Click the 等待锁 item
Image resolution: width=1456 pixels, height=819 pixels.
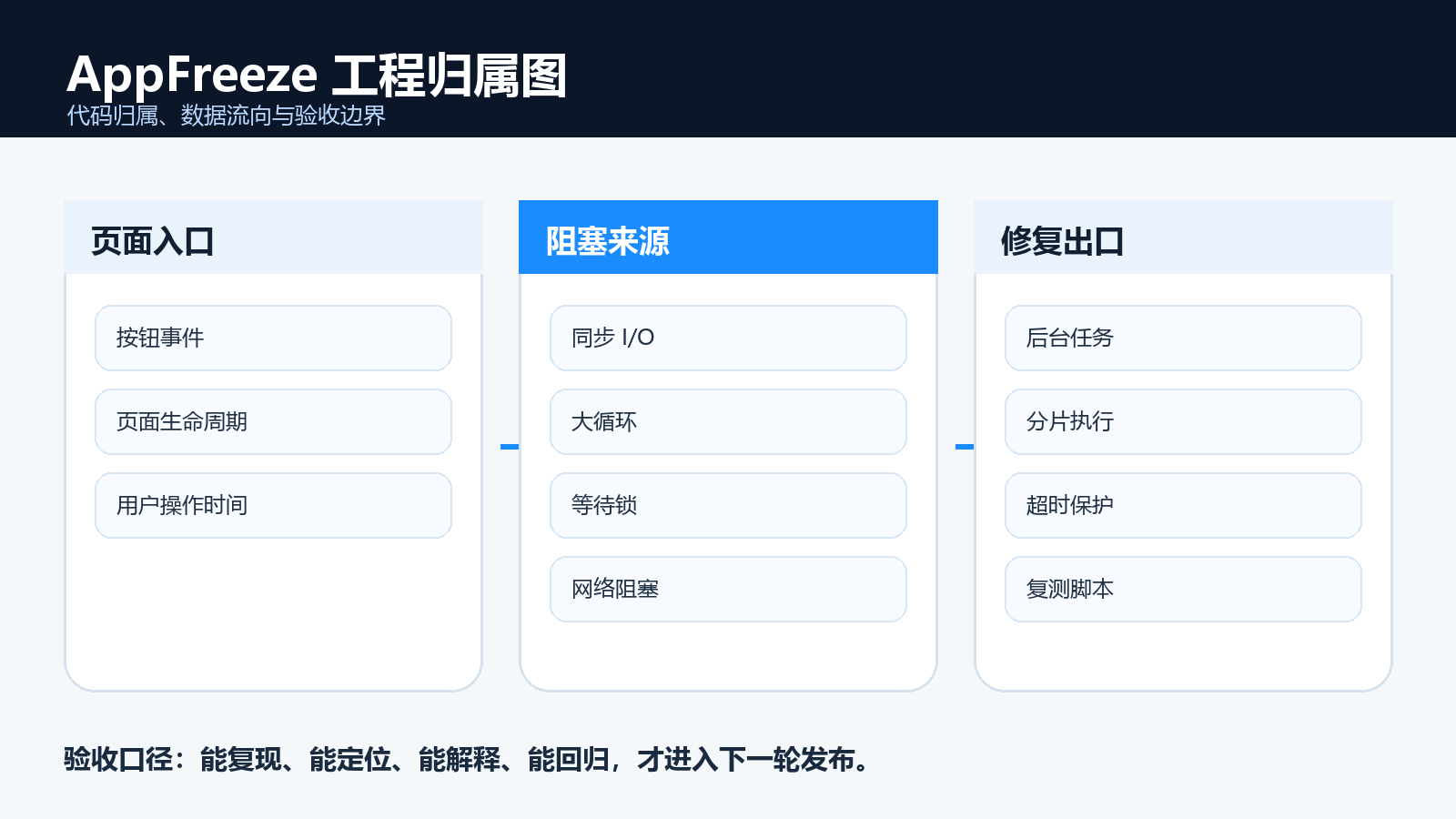point(728,506)
